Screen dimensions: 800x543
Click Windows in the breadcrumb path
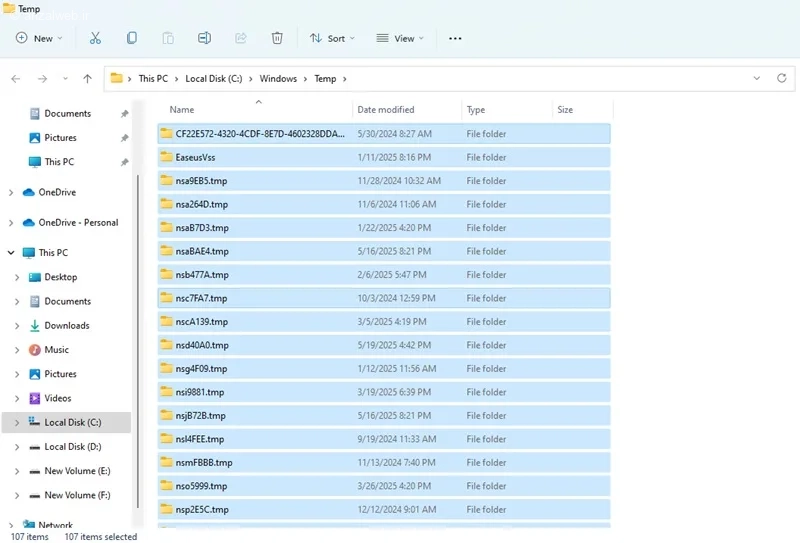click(278, 79)
